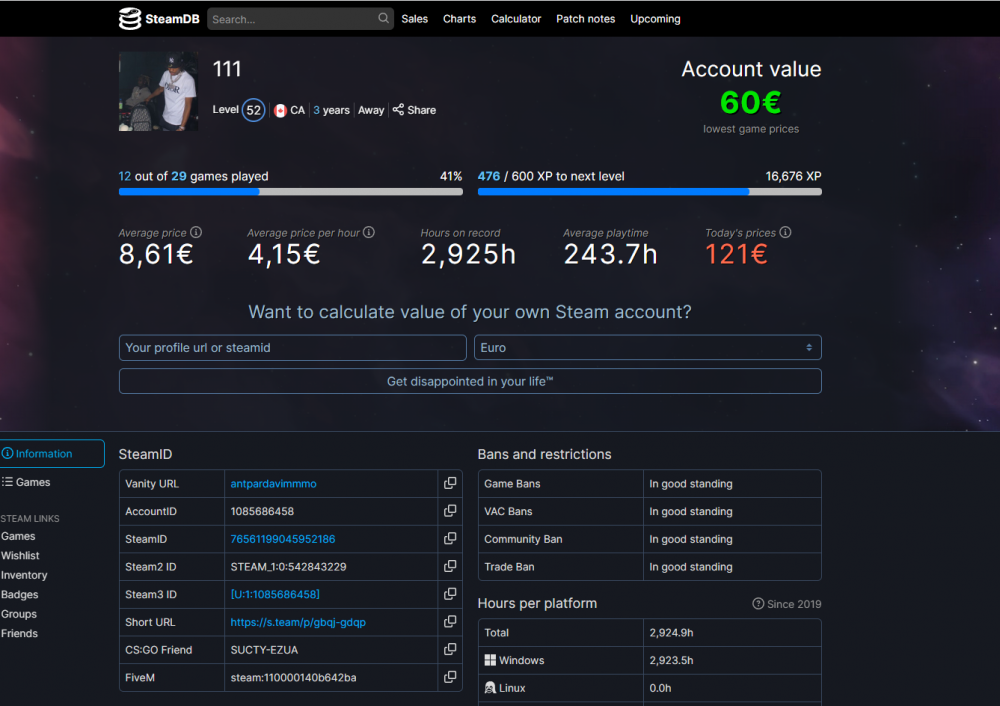Copy the Short URL value
This screenshot has width=1000, height=706.
point(450,622)
